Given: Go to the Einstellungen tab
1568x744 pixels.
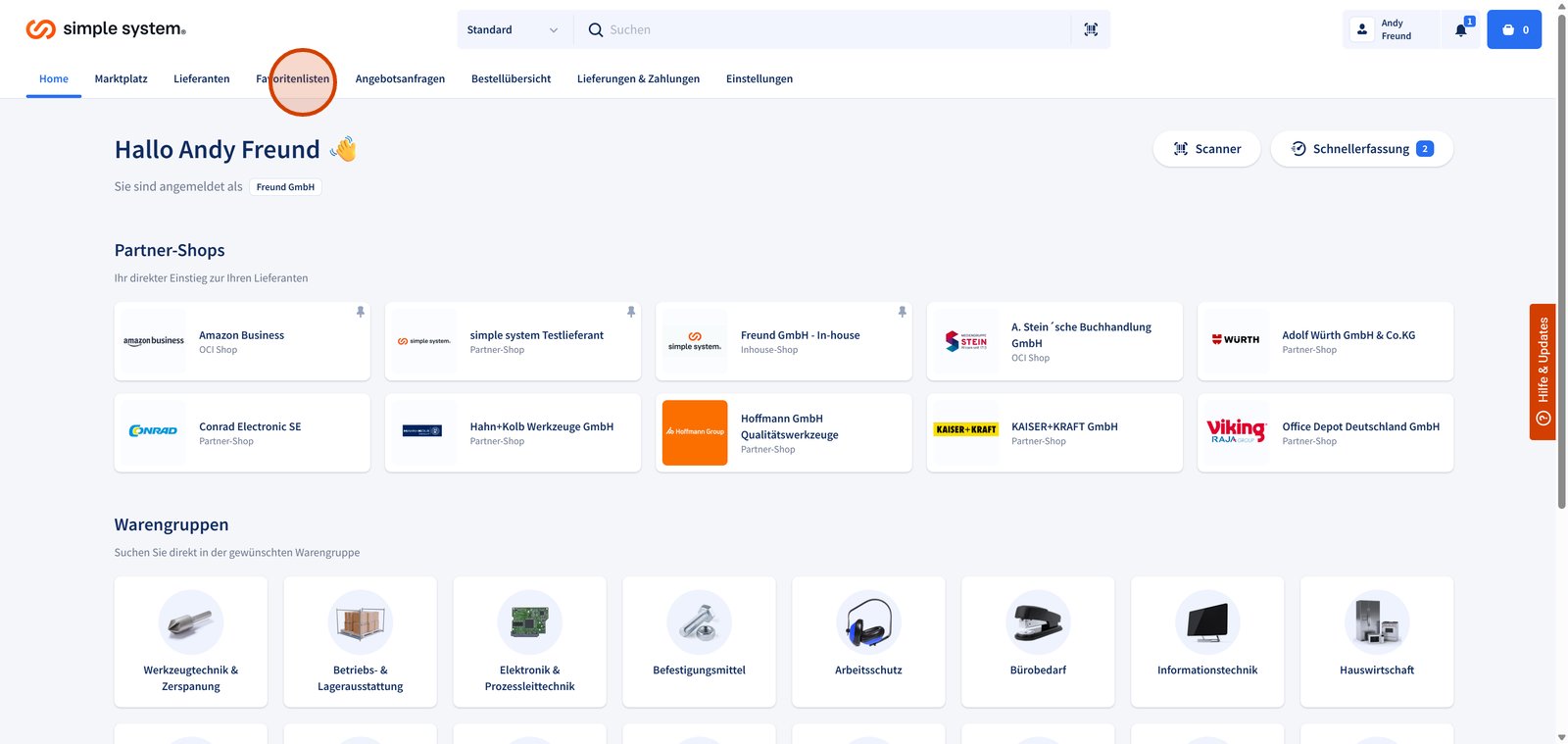Looking at the screenshot, I should coord(759,78).
